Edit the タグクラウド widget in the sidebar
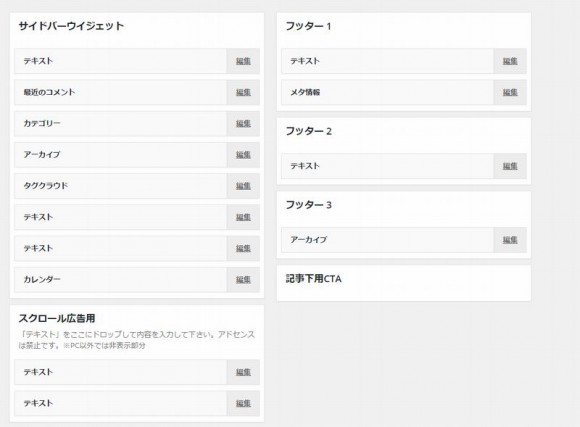This screenshot has width=580, height=427. click(243, 186)
